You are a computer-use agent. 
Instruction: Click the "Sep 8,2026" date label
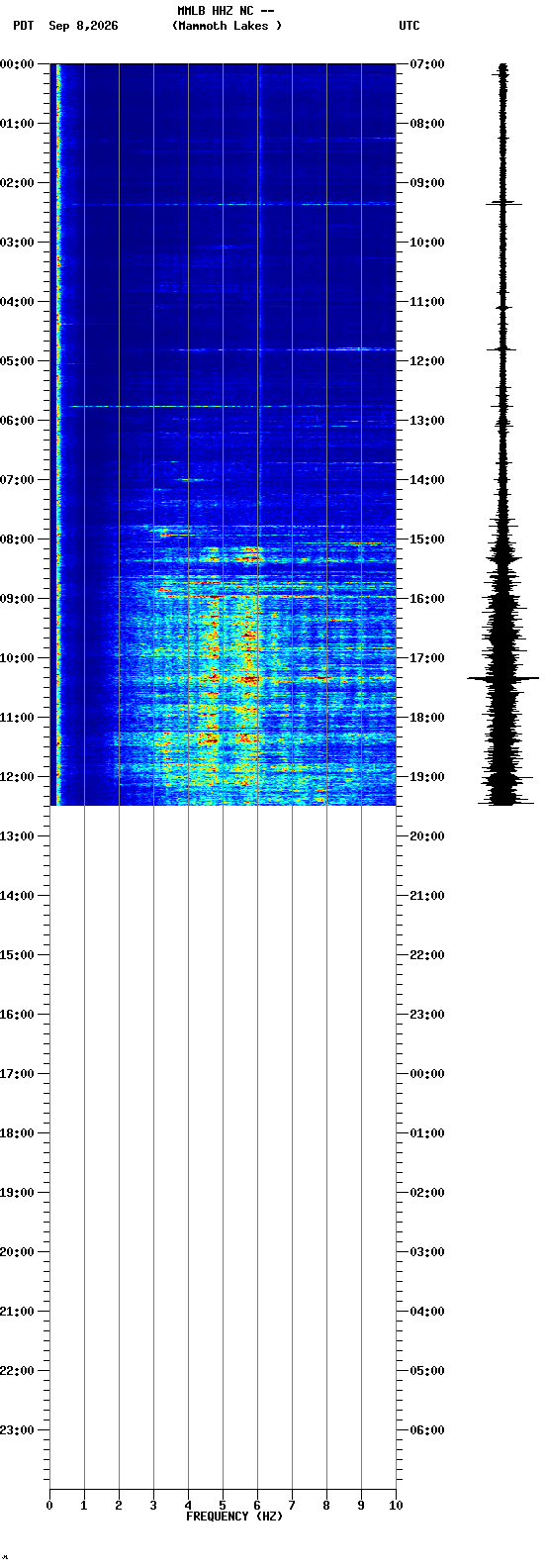point(83,26)
